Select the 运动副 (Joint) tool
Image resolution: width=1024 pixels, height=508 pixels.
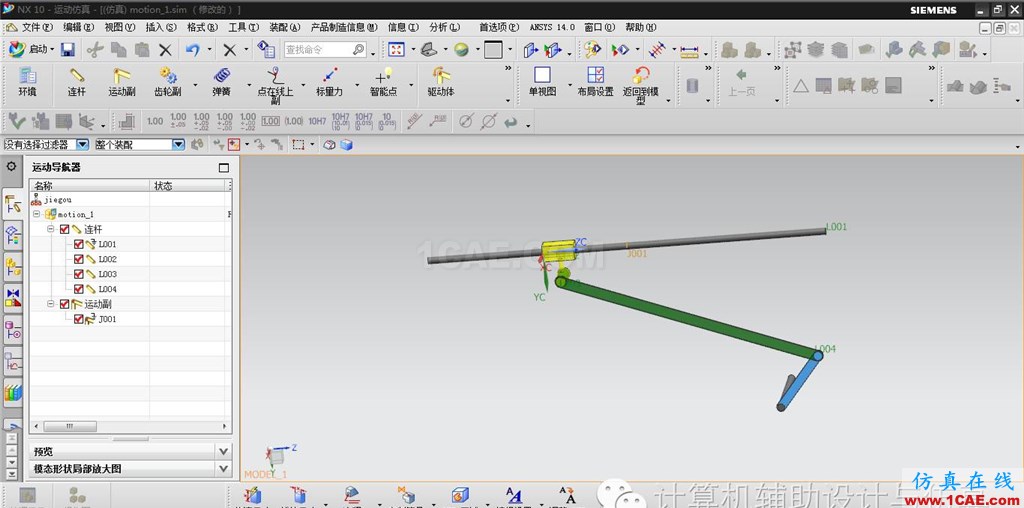[x=121, y=82]
